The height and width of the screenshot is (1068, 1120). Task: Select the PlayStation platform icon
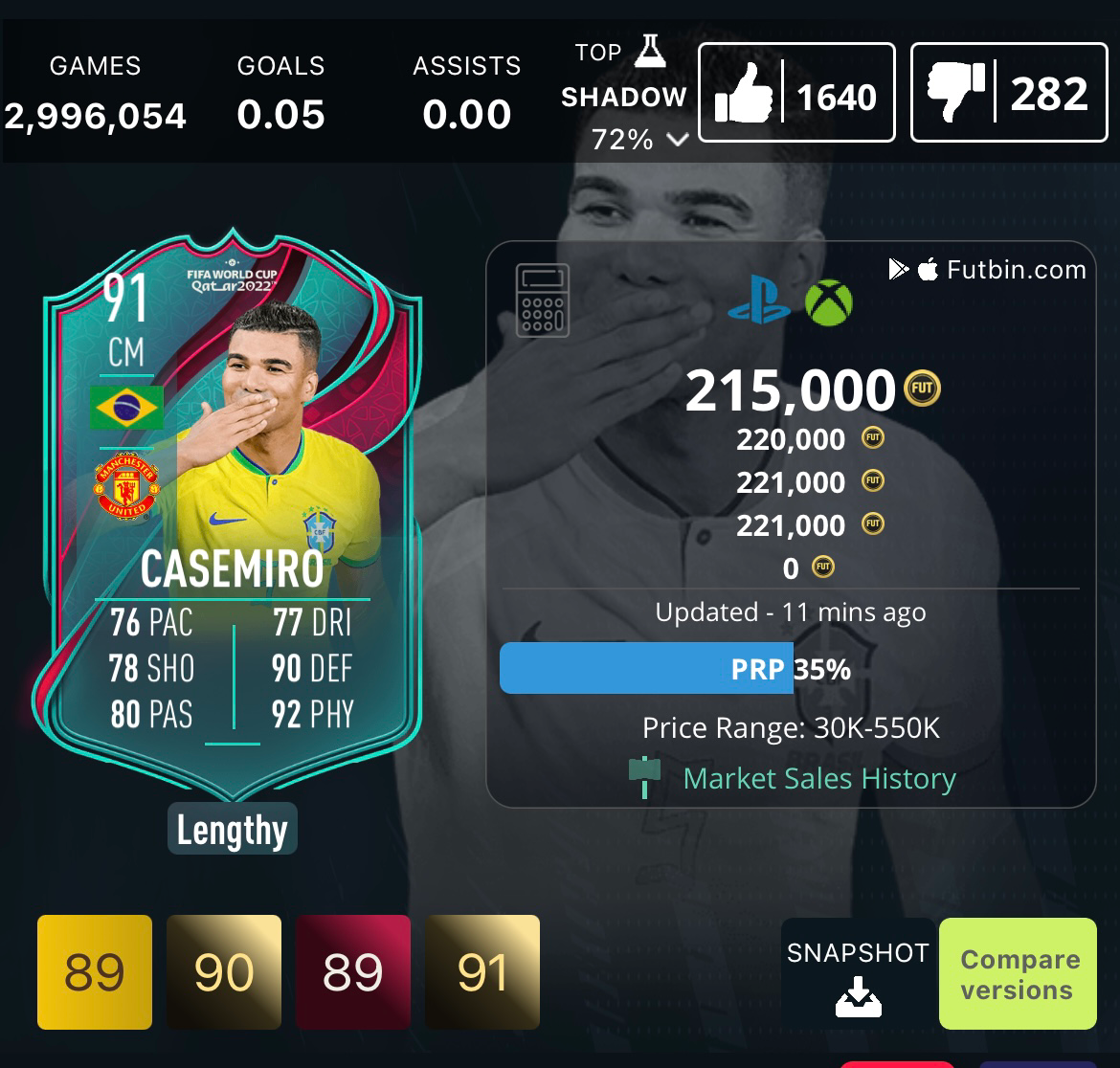coord(758,300)
